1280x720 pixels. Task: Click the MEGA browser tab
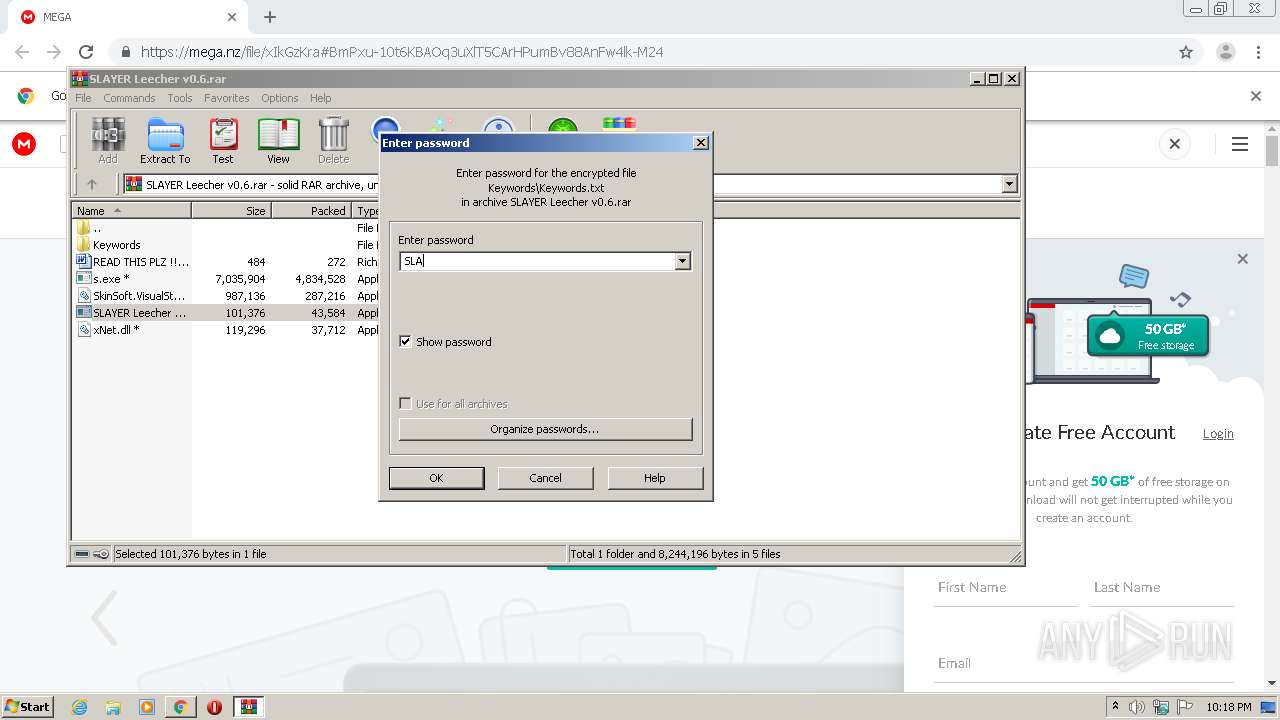[128, 17]
